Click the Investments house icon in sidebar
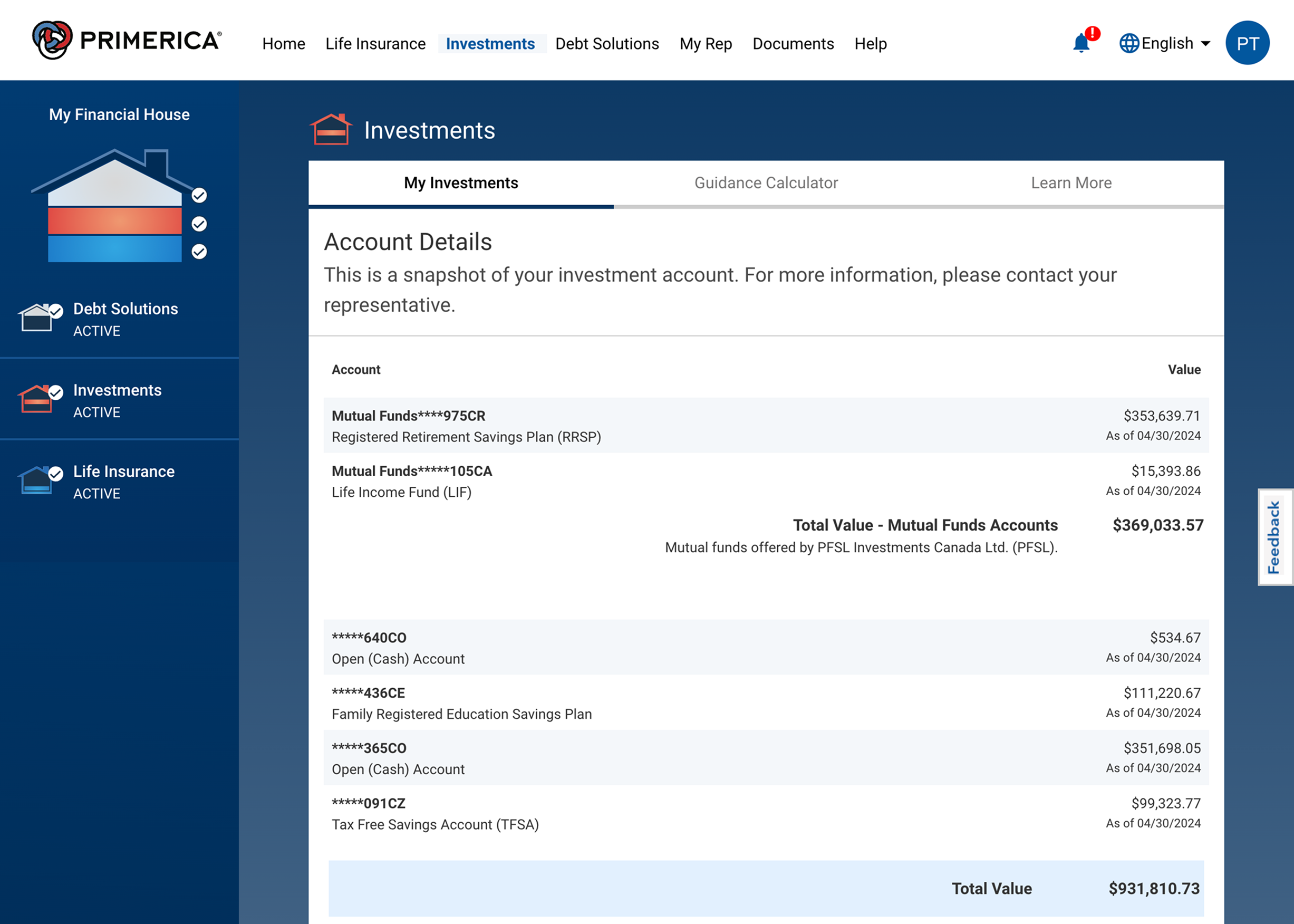 pyautogui.click(x=37, y=399)
